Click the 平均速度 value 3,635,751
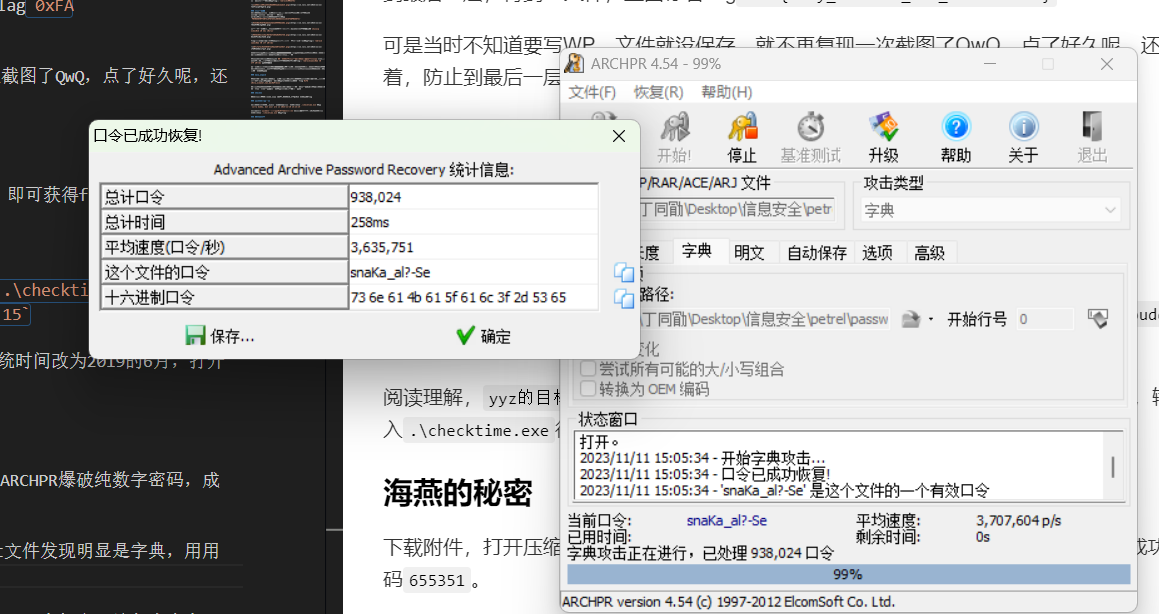This screenshot has width=1159, height=614. [381, 248]
